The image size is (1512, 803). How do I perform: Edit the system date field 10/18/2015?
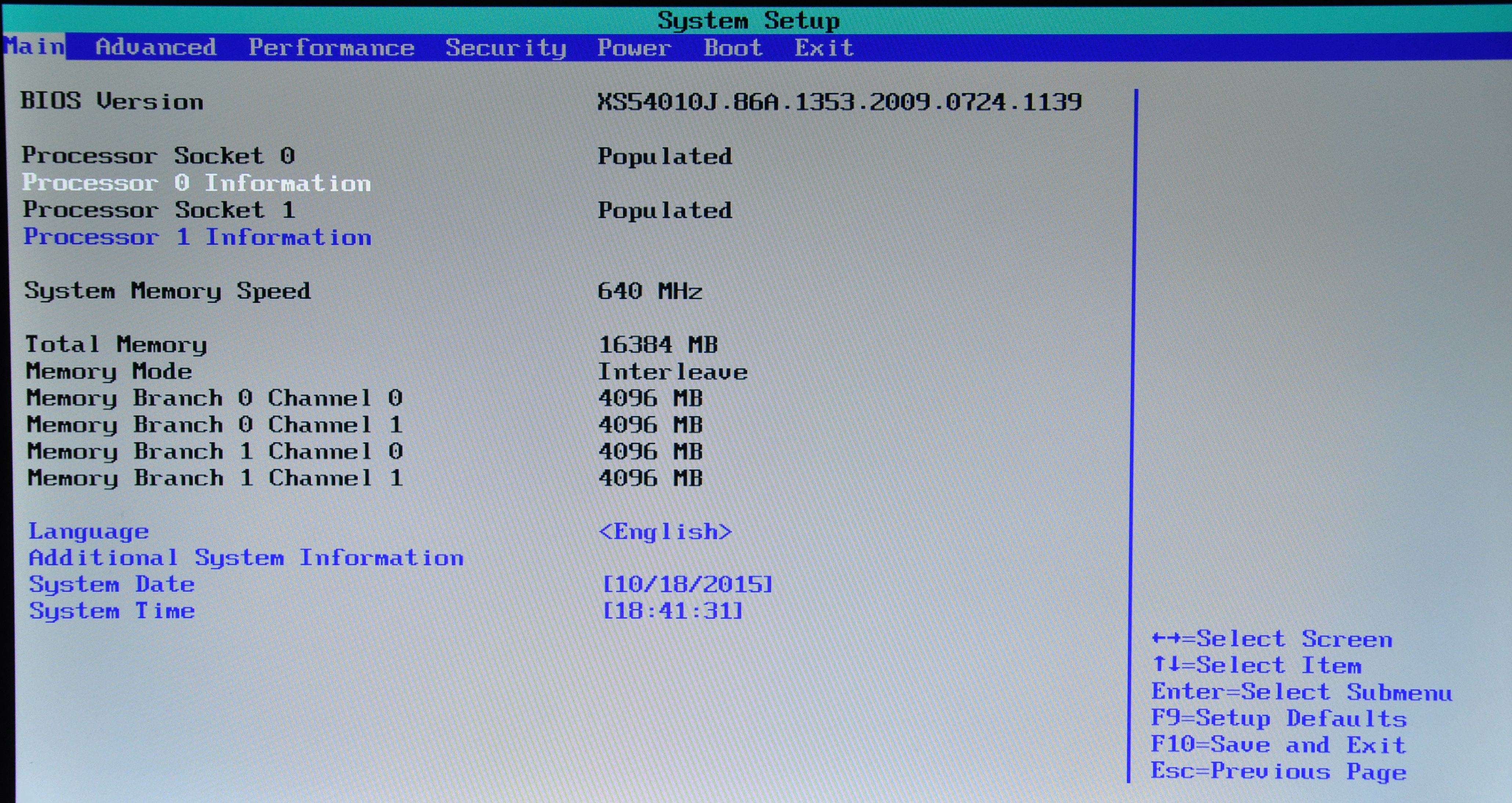click(x=687, y=584)
